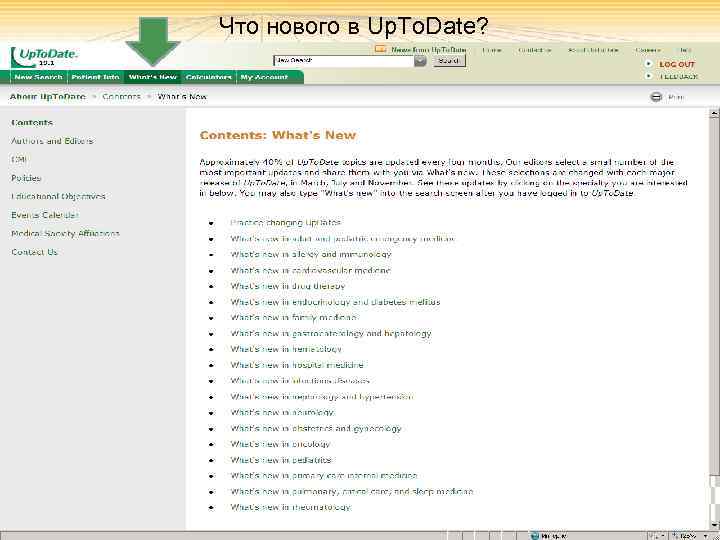Open What's new in nephrology and hypertension
The image size is (720, 540).
(x=321, y=397)
